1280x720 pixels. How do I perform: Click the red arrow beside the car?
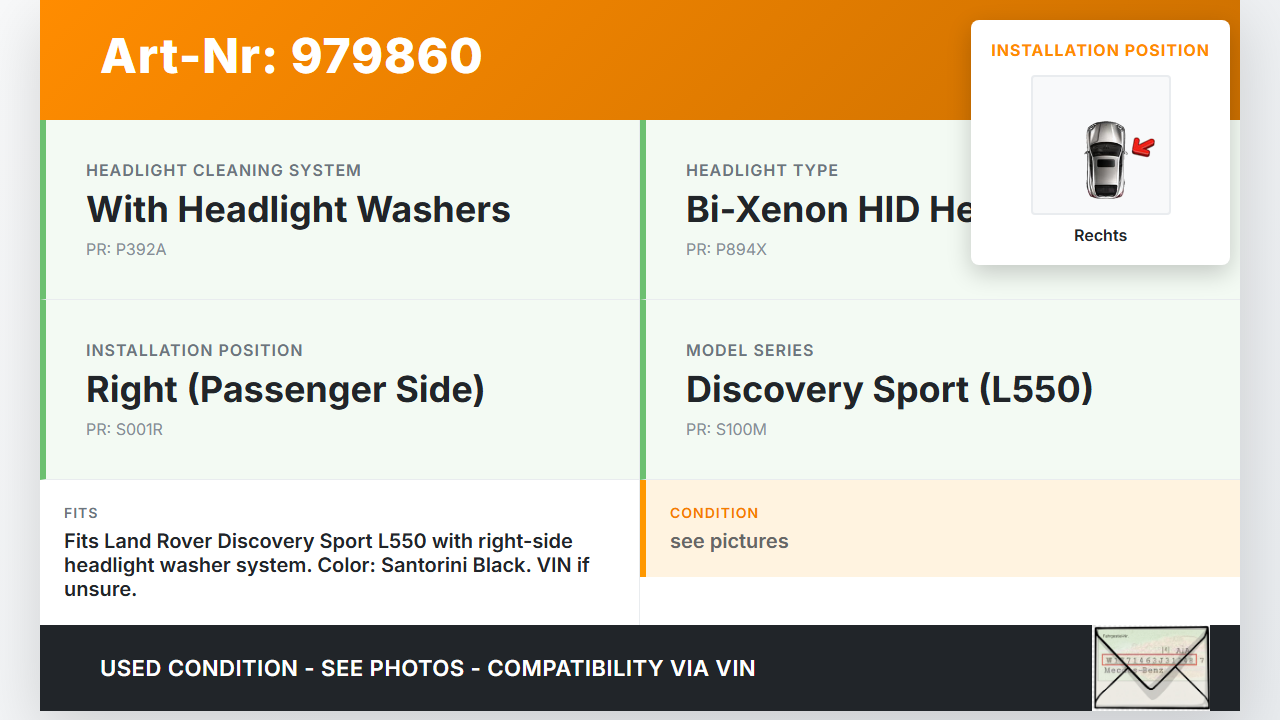[1143, 149]
